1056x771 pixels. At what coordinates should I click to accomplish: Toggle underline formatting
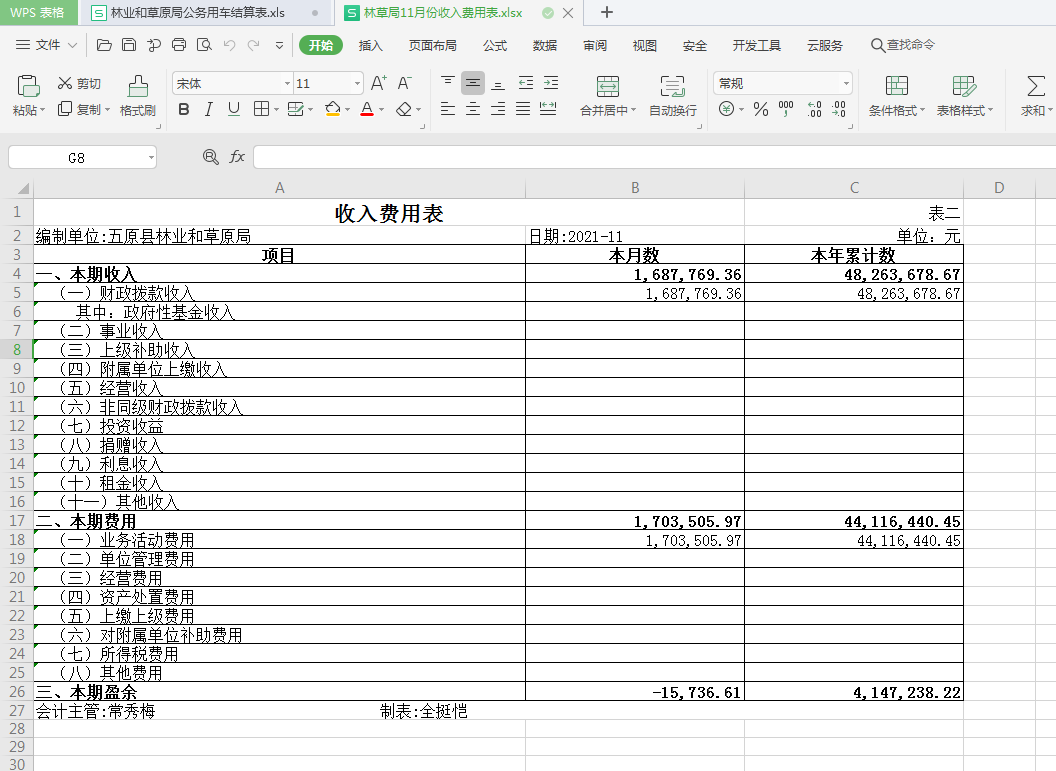pos(234,109)
